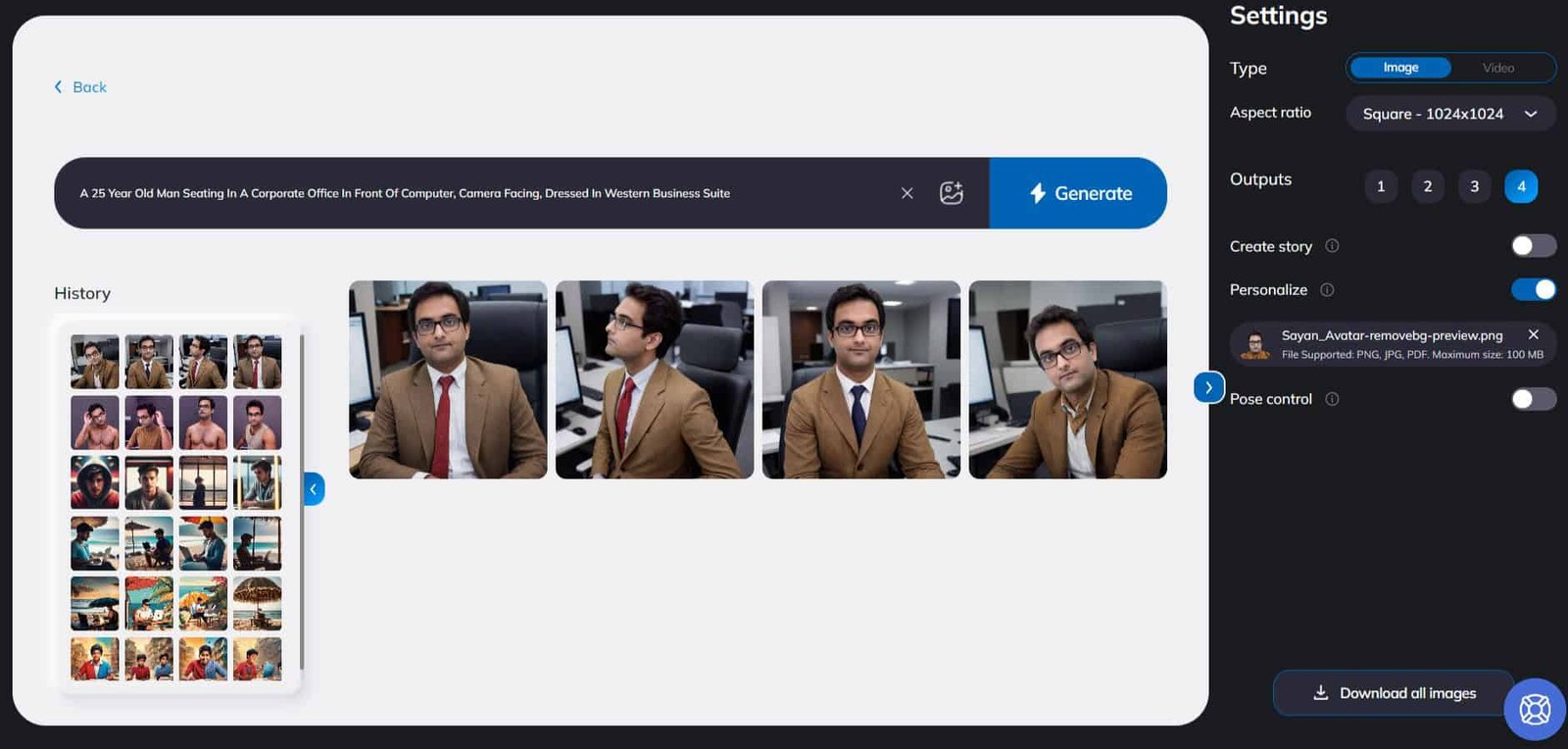Enable the Pose control switch
This screenshot has width=1568, height=749.
coord(1534,399)
